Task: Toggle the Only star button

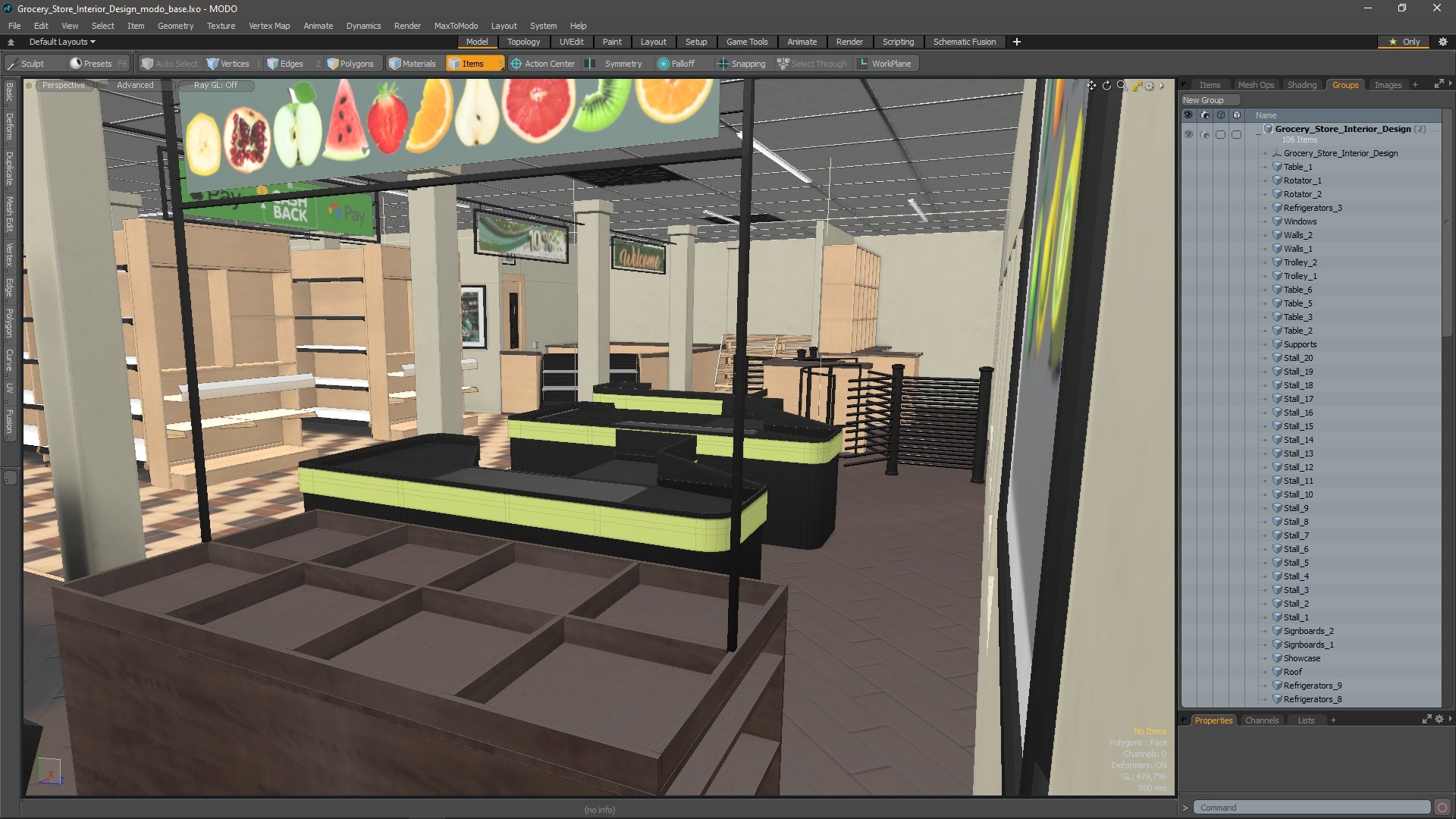Action: point(1404,42)
